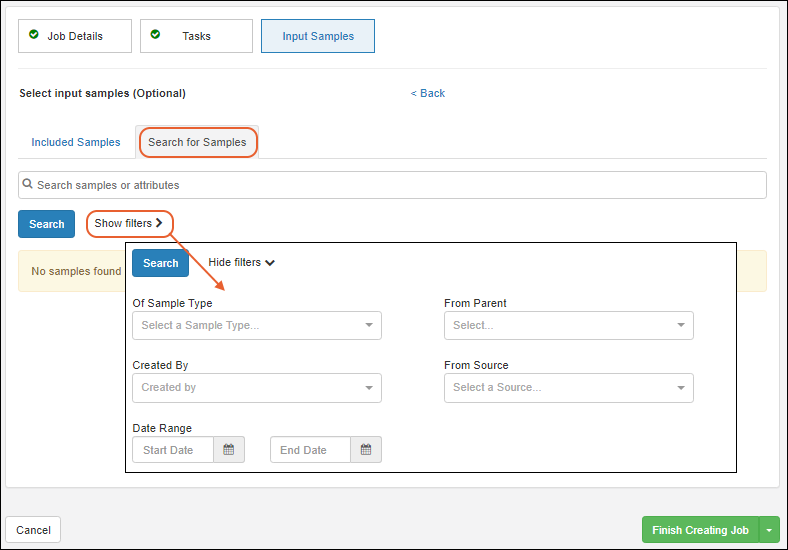Follow the Back link

click(x=428, y=93)
